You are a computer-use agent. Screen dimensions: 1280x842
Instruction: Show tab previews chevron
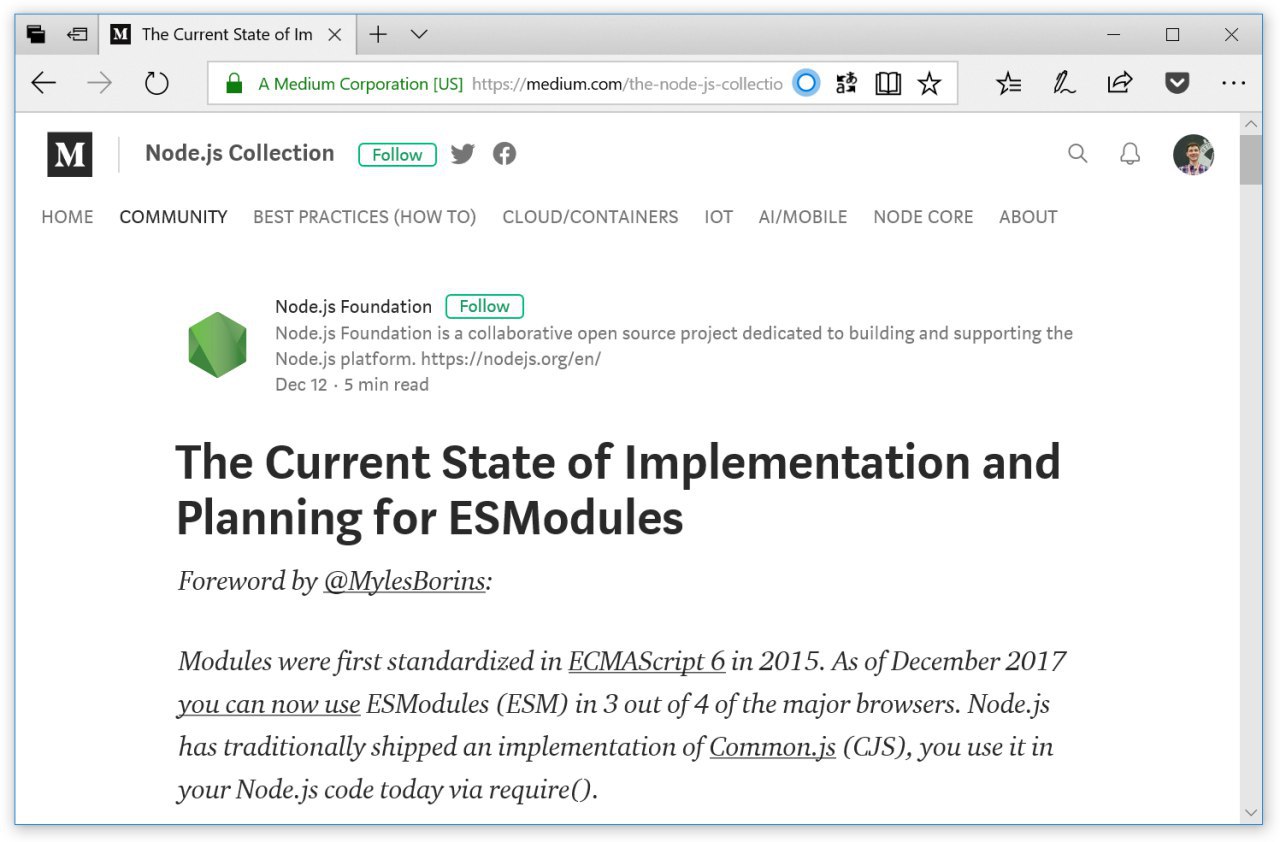point(419,34)
